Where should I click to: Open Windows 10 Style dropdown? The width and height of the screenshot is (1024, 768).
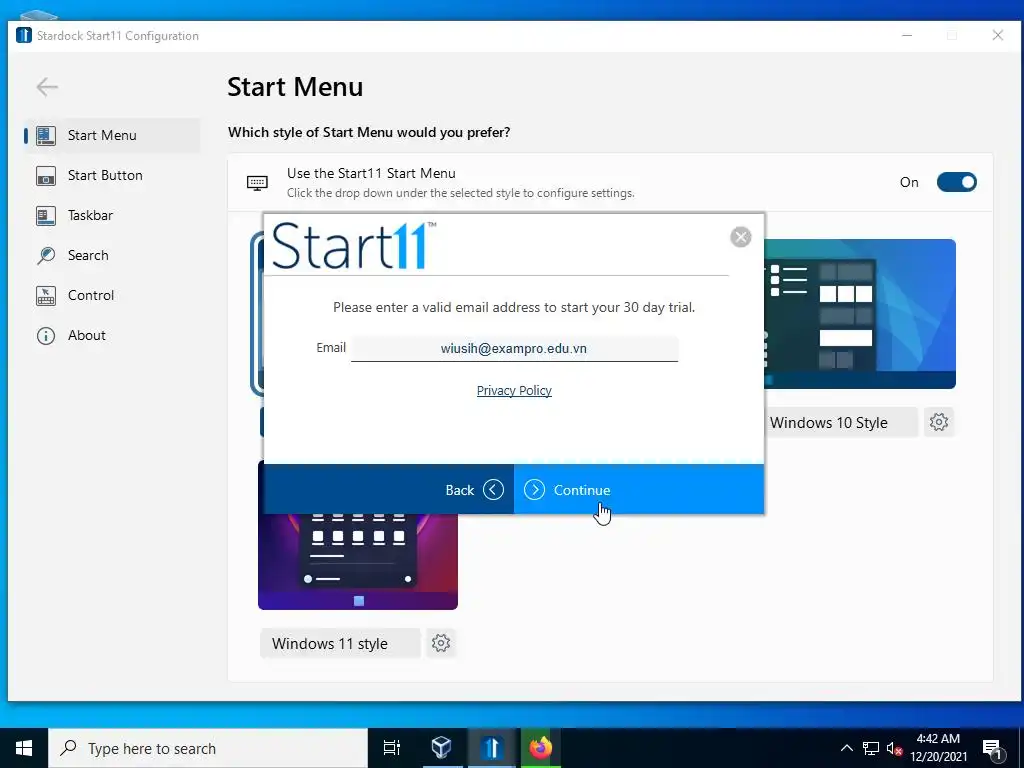tap(840, 423)
